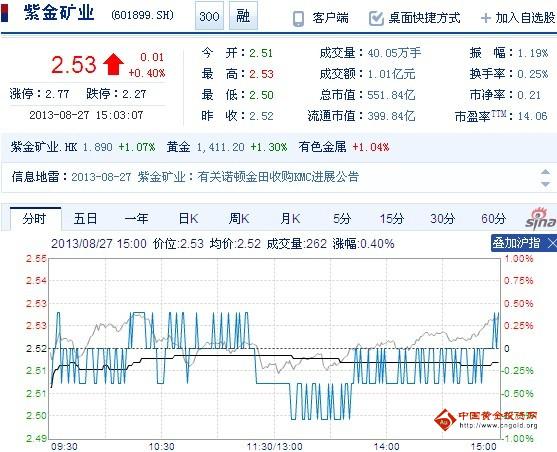Click the 成交量 value 40.05万手
Image resolution: width=557 pixels, height=452 pixels.
pos(394,53)
